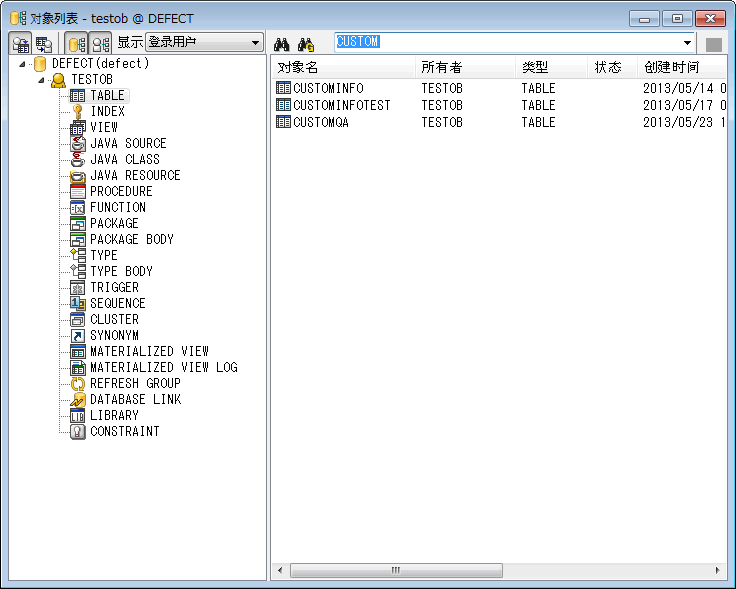Select the PROCEDURE node icon
736x589 pixels.
(x=77, y=191)
